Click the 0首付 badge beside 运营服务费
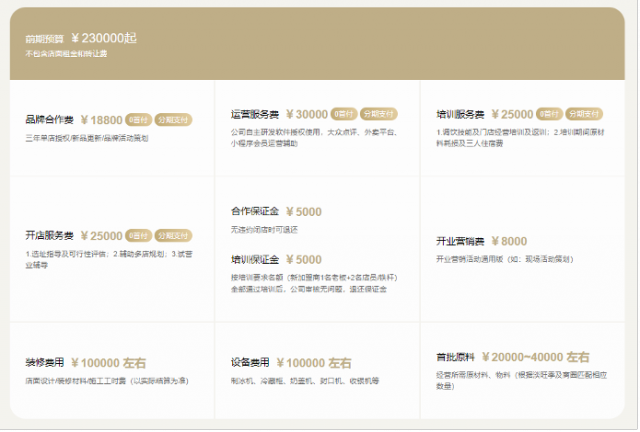The image size is (640, 432). pos(343,114)
